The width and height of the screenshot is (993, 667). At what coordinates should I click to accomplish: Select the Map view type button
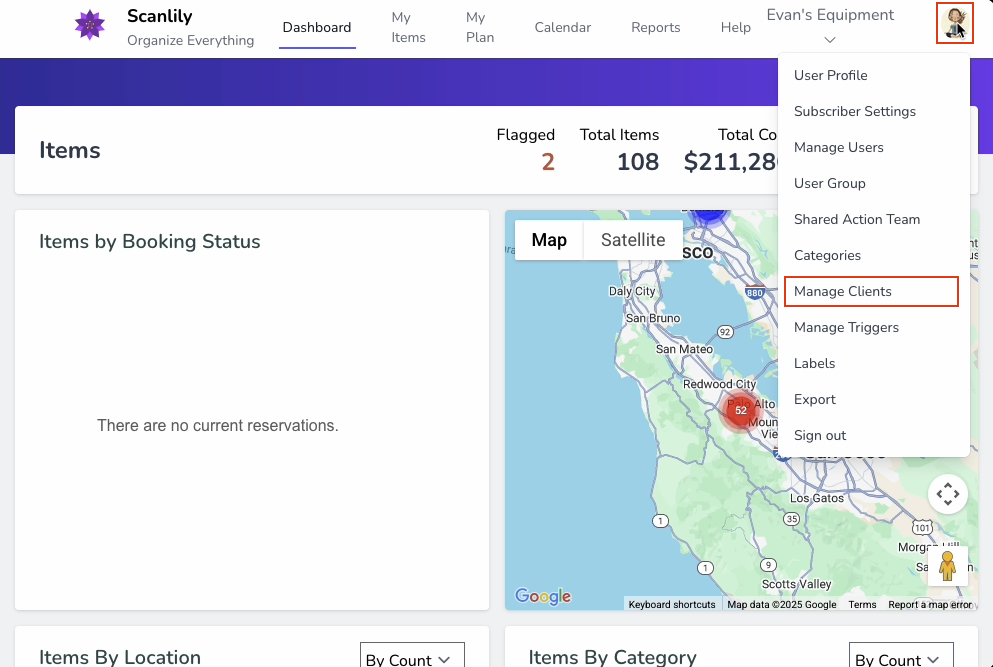549,240
